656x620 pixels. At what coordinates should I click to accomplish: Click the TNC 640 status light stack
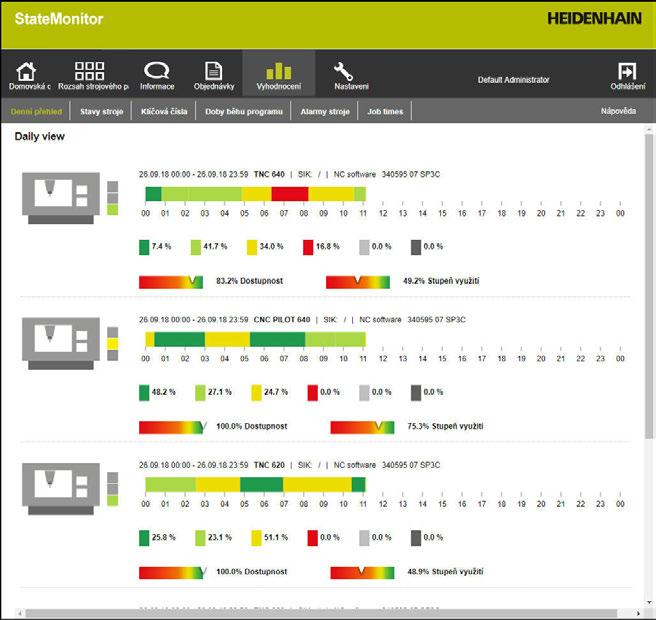(x=113, y=198)
